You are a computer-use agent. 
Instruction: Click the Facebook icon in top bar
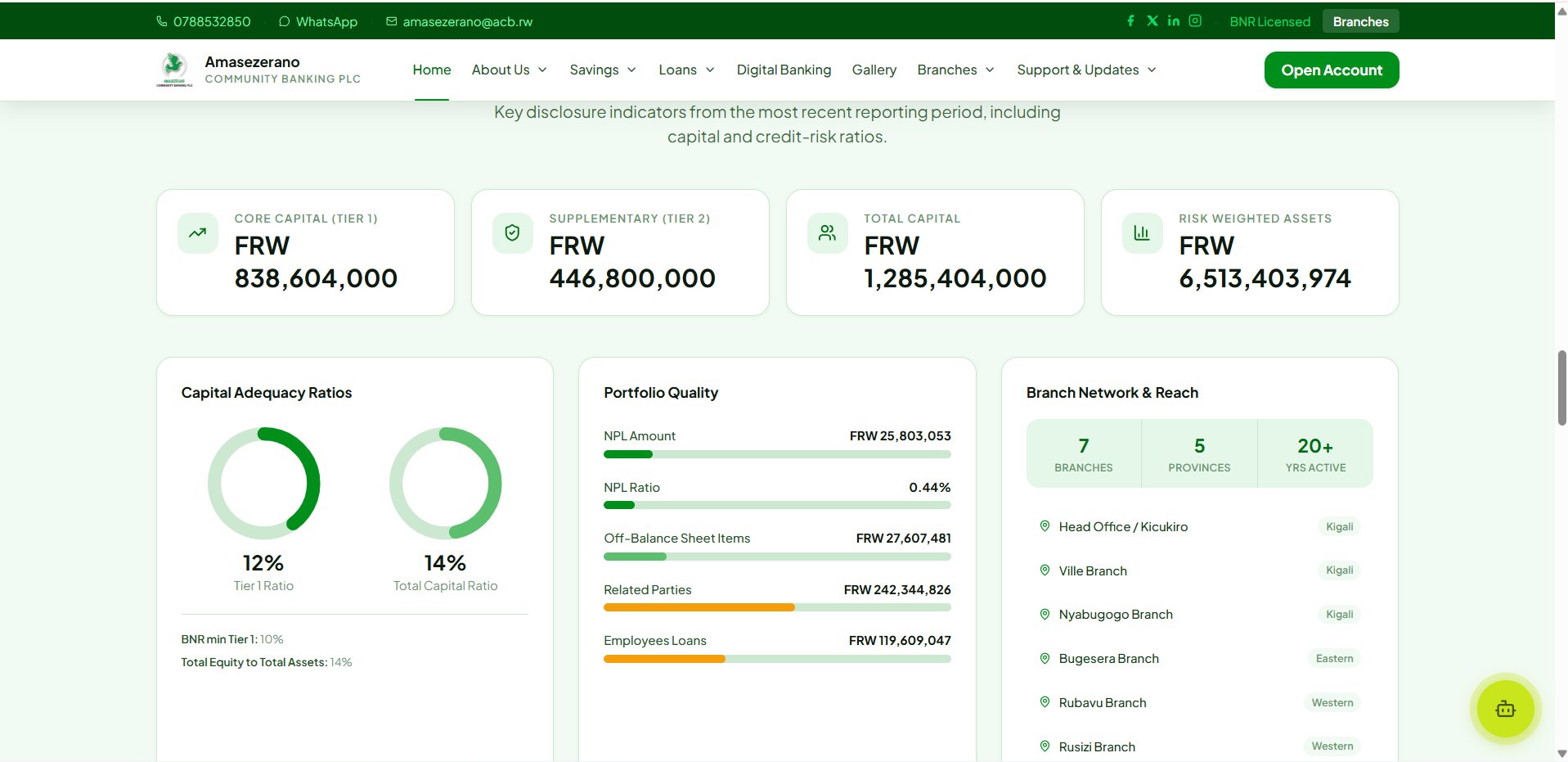[1130, 20]
